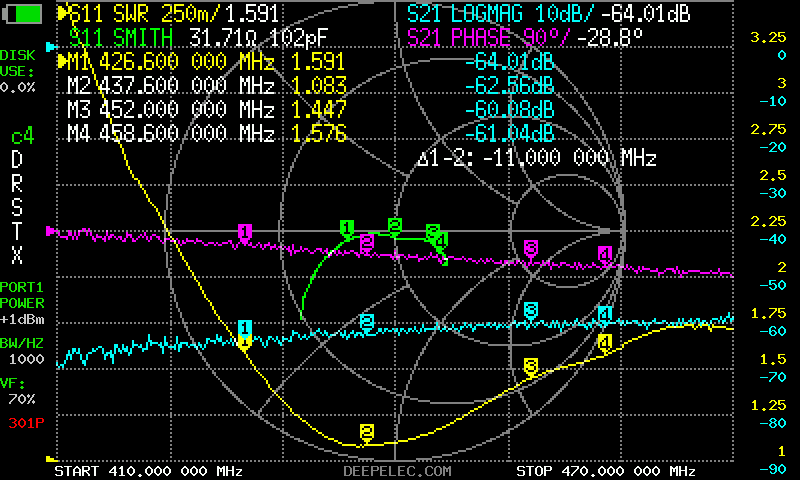This screenshot has height=480, width=800.
Task: Click the BW/HZ 1000 bandwidth setting
Action: [22, 351]
